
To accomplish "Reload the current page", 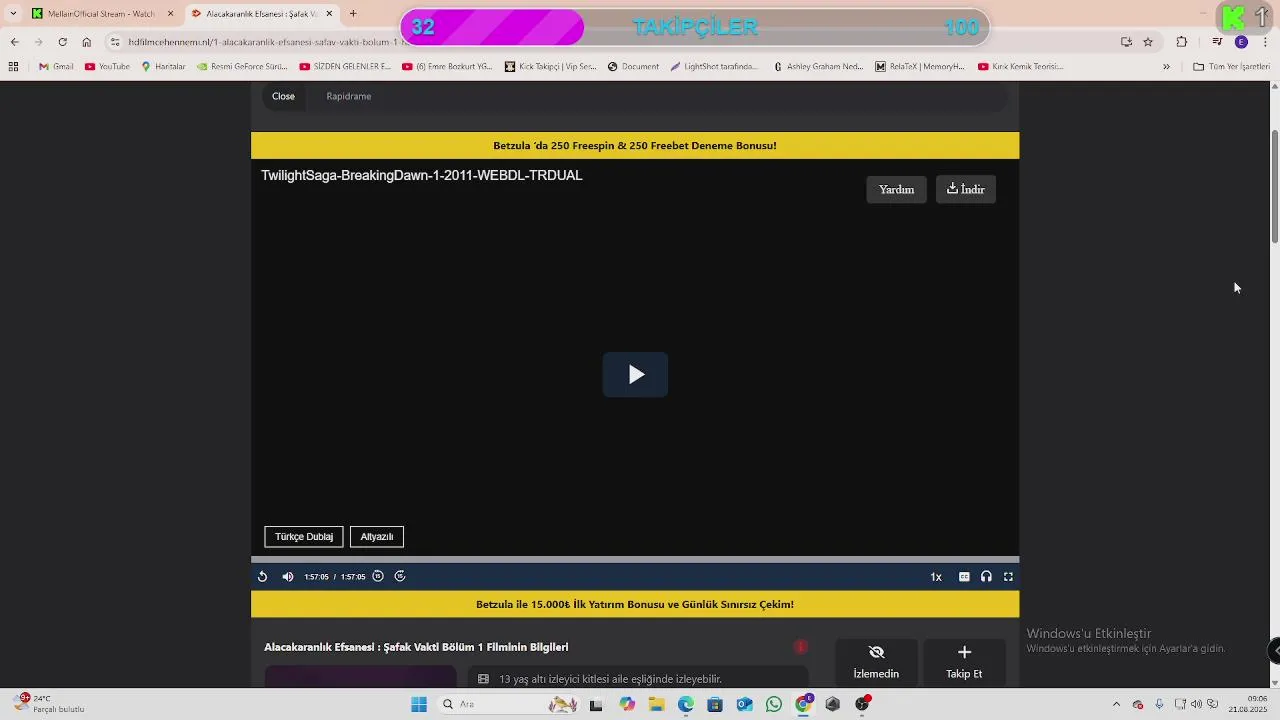I will 62,42.
